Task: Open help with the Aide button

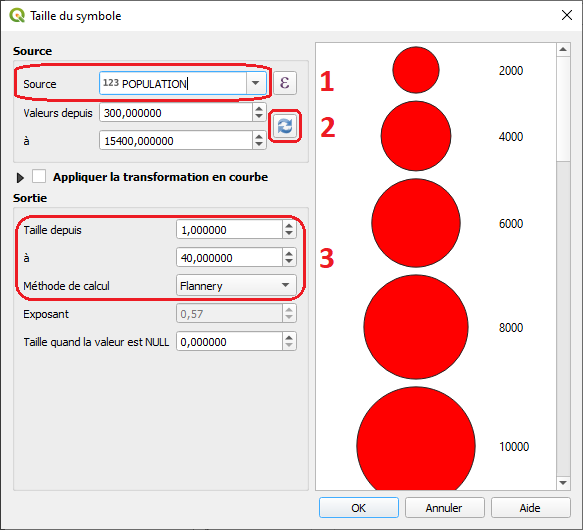Action: coord(531,508)
